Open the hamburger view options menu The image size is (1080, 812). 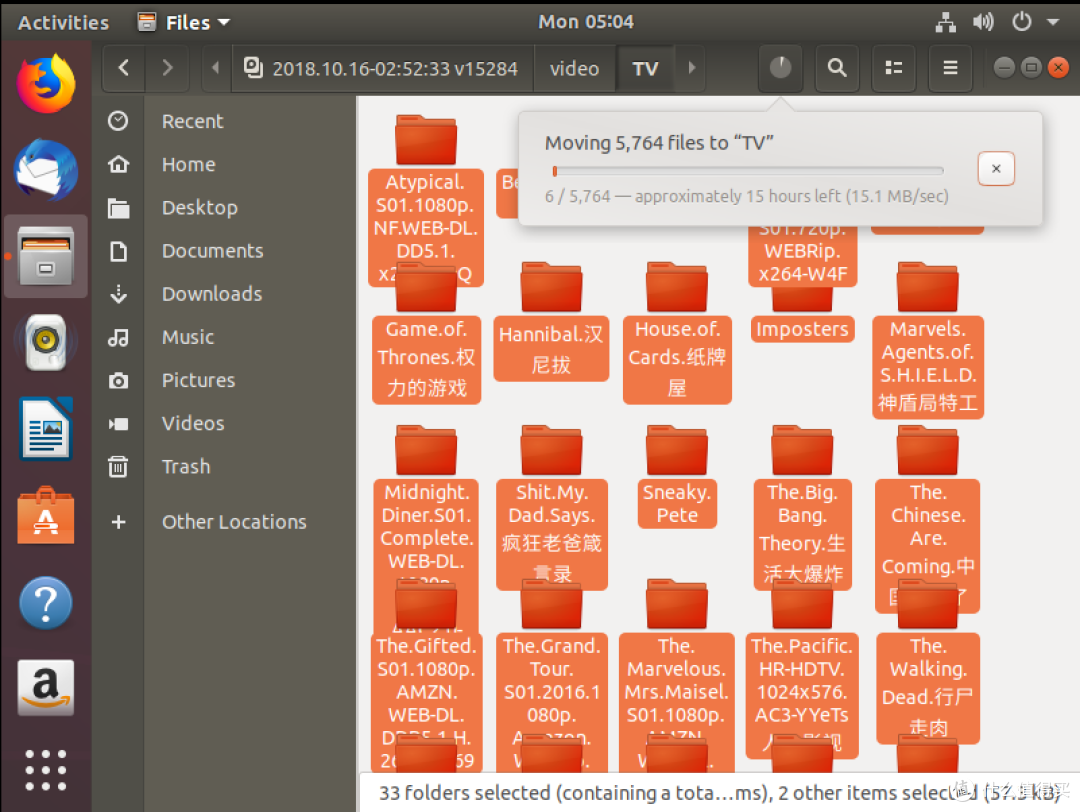(950, 67)
